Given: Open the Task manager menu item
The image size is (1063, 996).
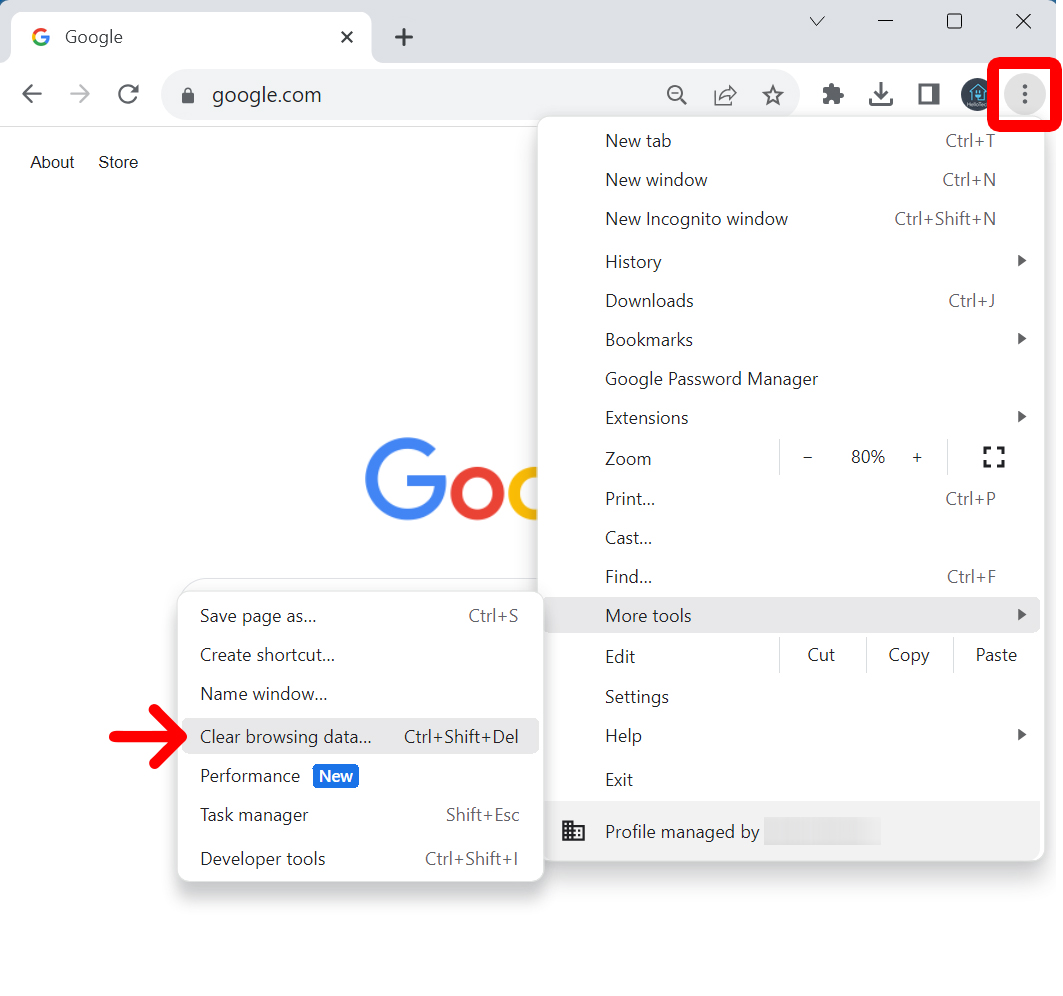Looking at the screenshot, I should click(253, 815).
